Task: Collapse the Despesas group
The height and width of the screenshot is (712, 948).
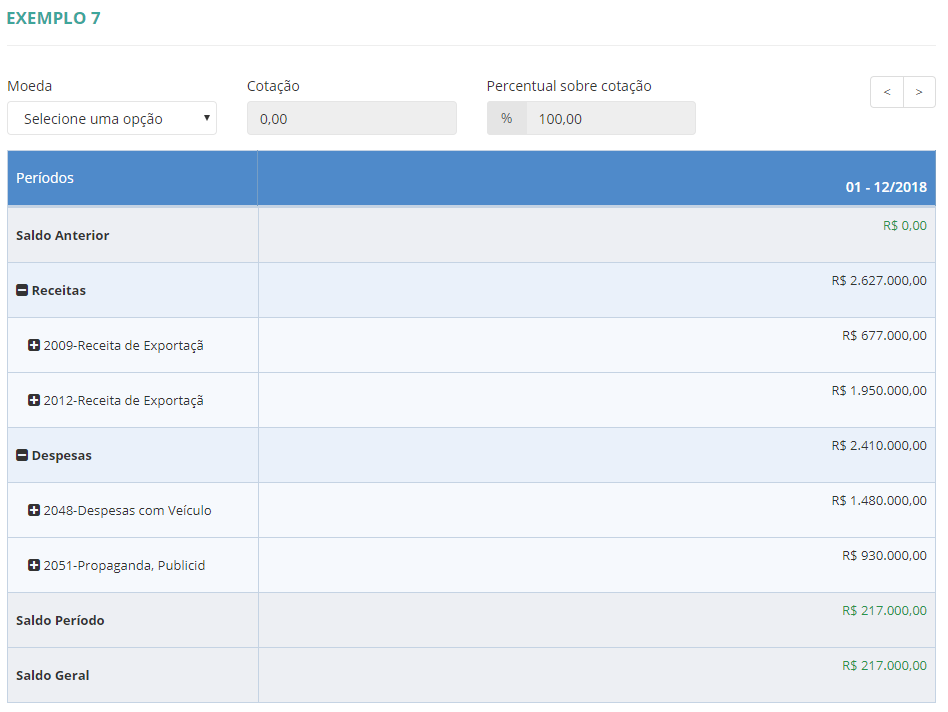Action: pyautogui.click(x=22, y=456)
